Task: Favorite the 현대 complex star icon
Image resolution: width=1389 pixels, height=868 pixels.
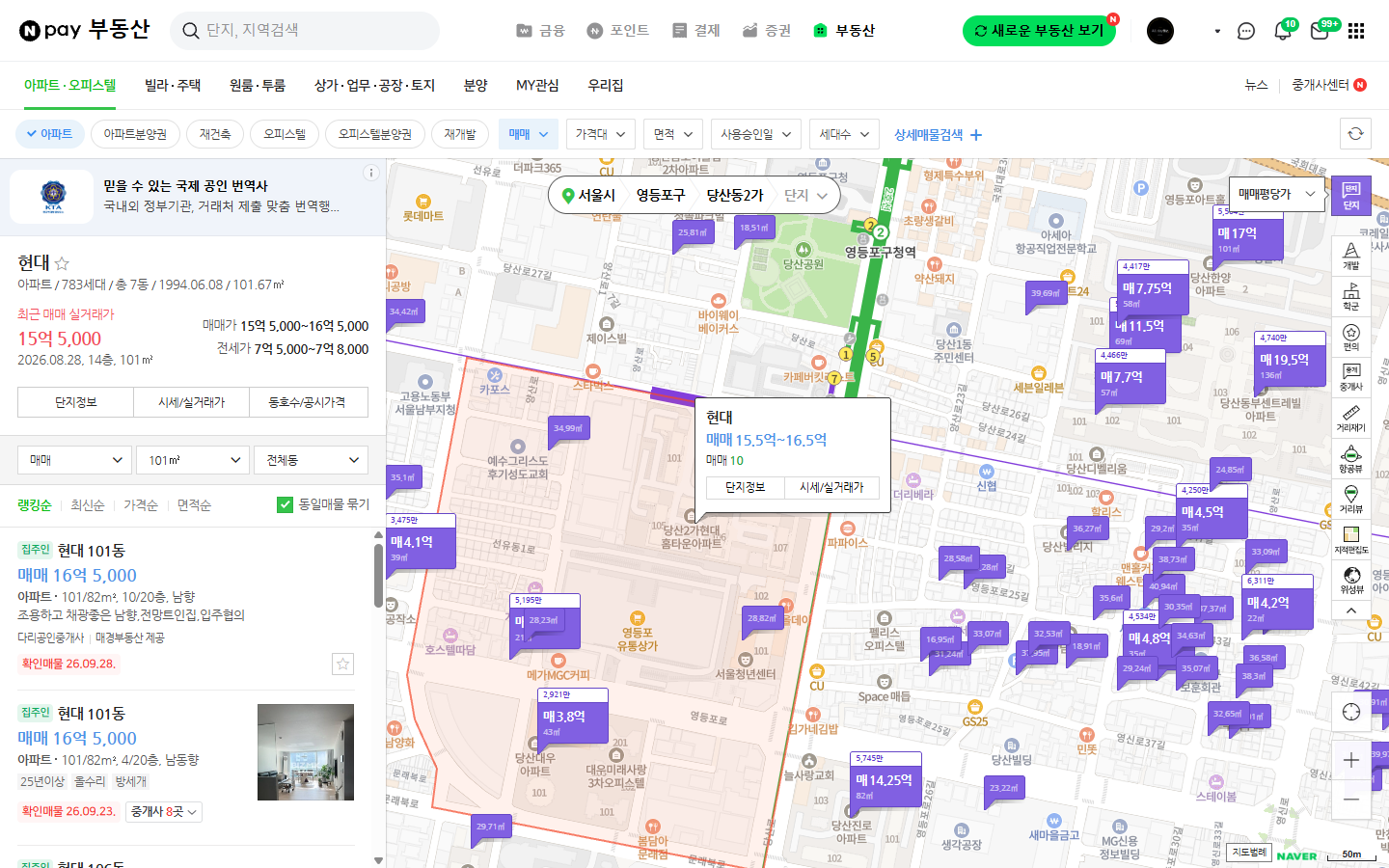Action: pyautogui.click(x=62, y=263)
